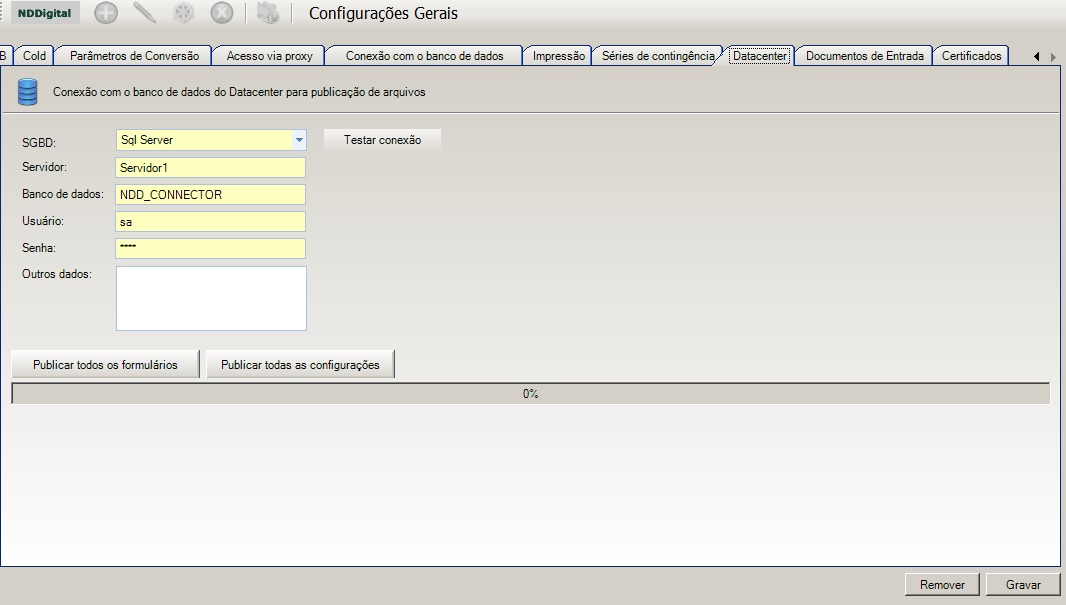This screenshot has width=1066, height=605.
Task: Click the 0% progress bar
Action: (x=530, y=394)
